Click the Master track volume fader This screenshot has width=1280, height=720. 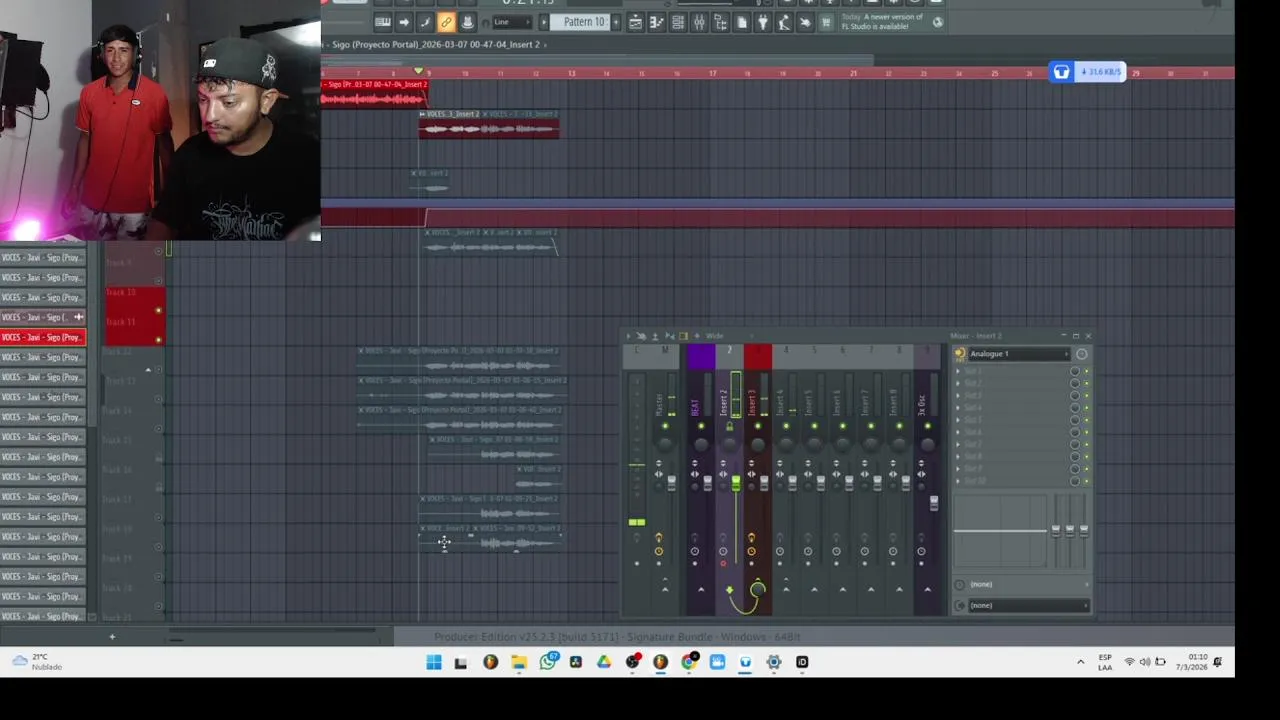pos(671,483)
